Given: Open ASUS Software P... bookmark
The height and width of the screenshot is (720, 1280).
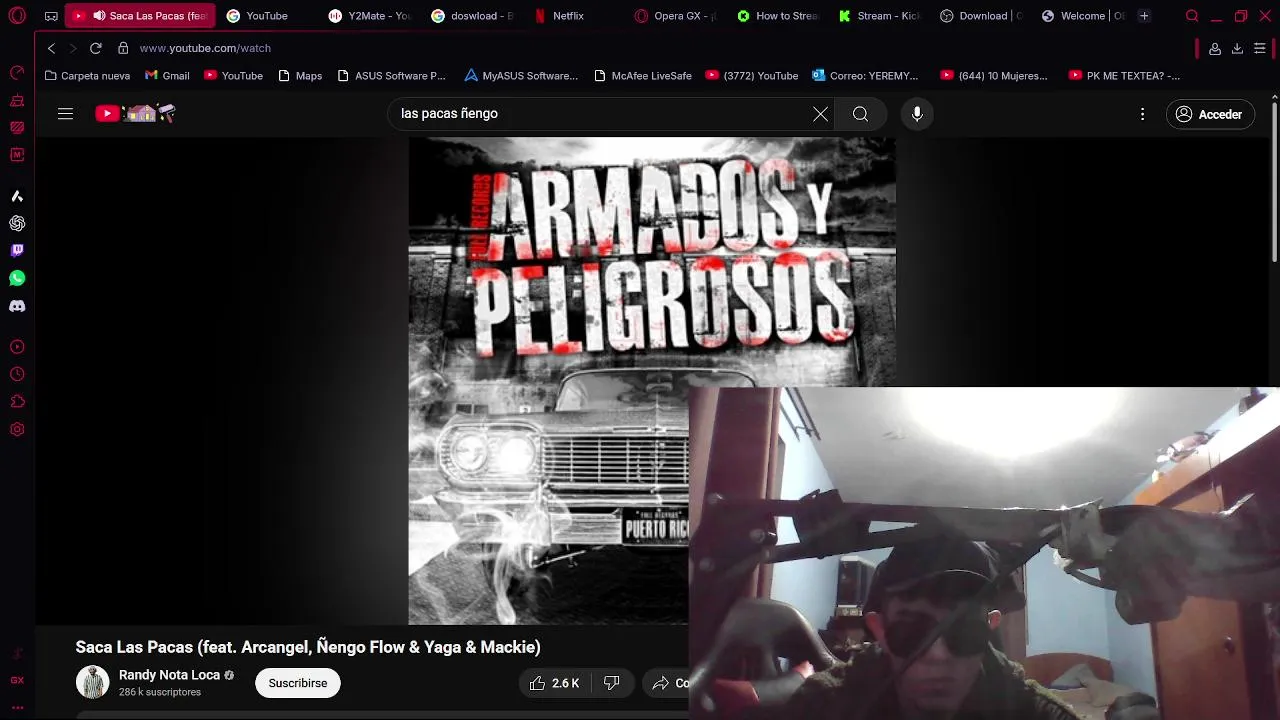Looking at the screenshot, I should [391, 76].
